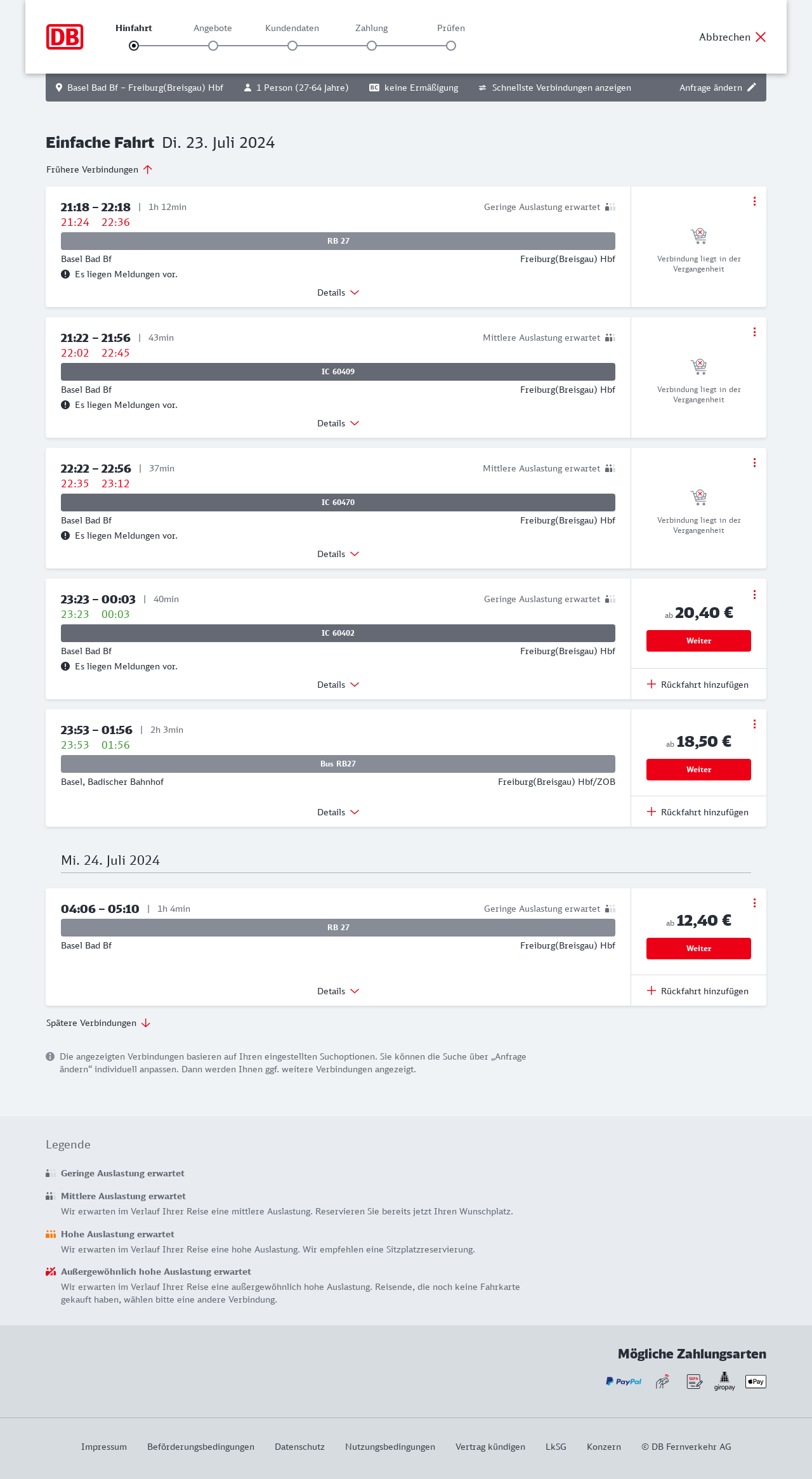Viewport: 812px width, 1479px height.
Task: Open three-dot menu for the 21:18 connection
Action: pyautogui.click(x=754, y=201)
